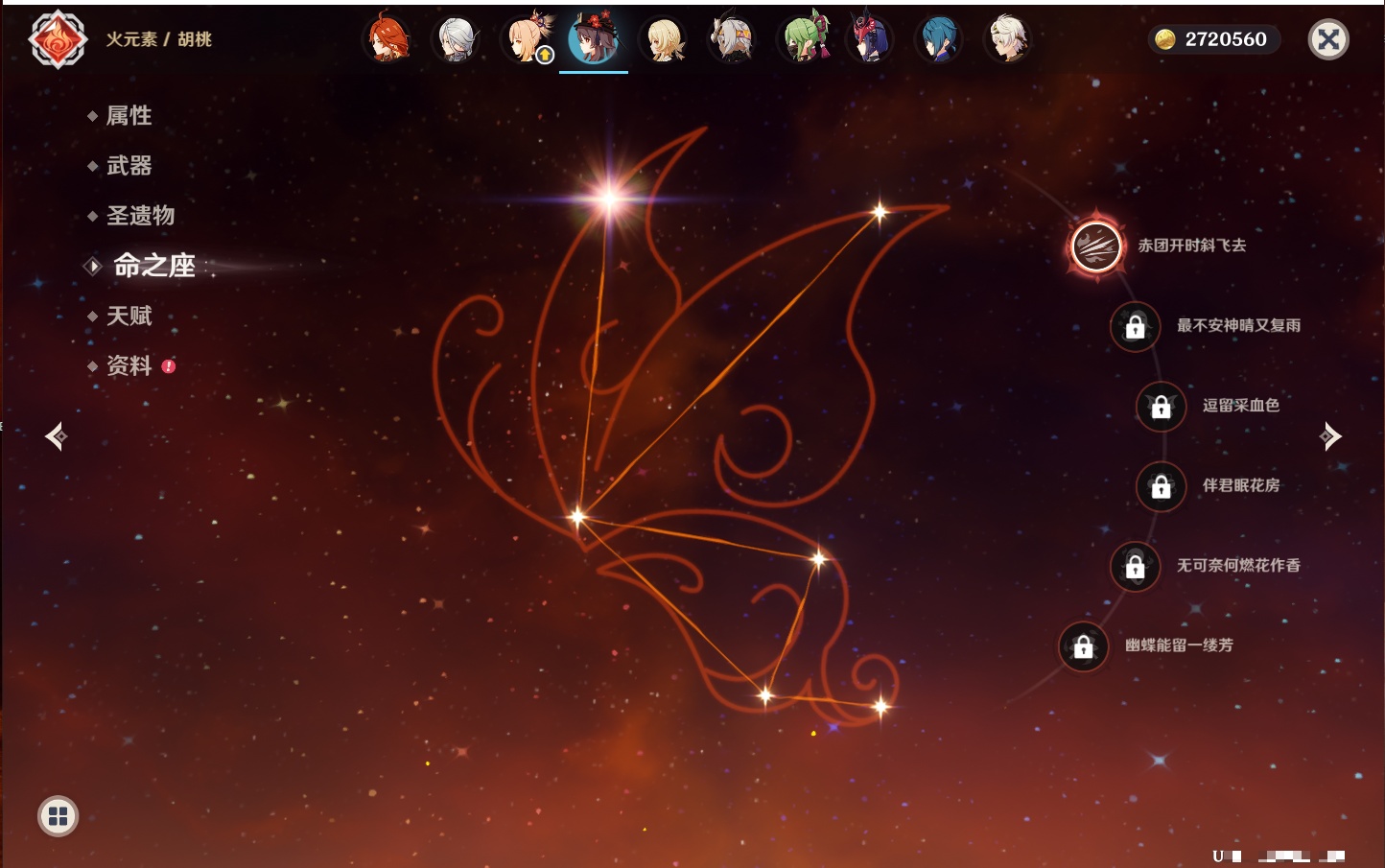The width and height of the screenshot is (1385, 868).
Task: Open locked node 最不安神晴又复雨
Action: [1136, 326]
